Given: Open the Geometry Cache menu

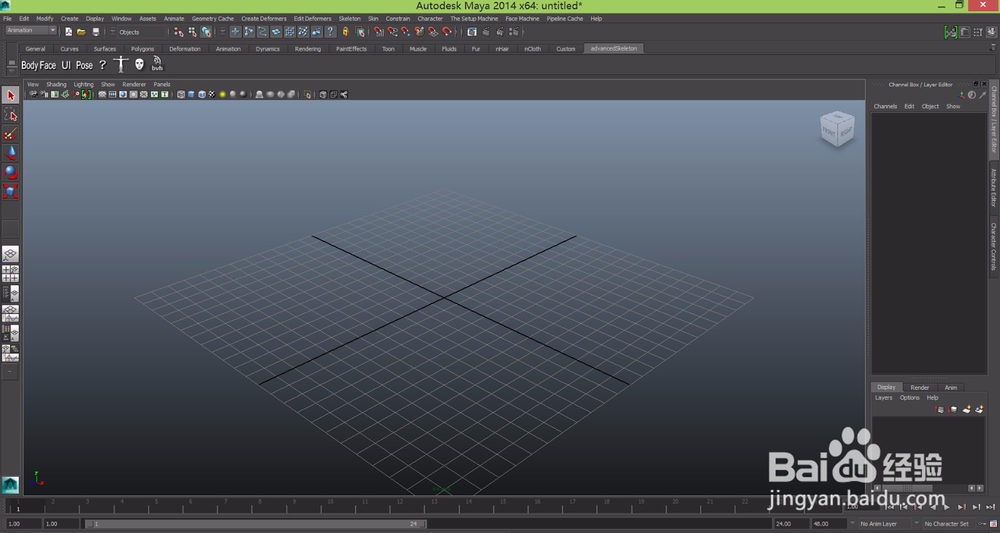Looking at the screenshot, I should pos(212,18).
